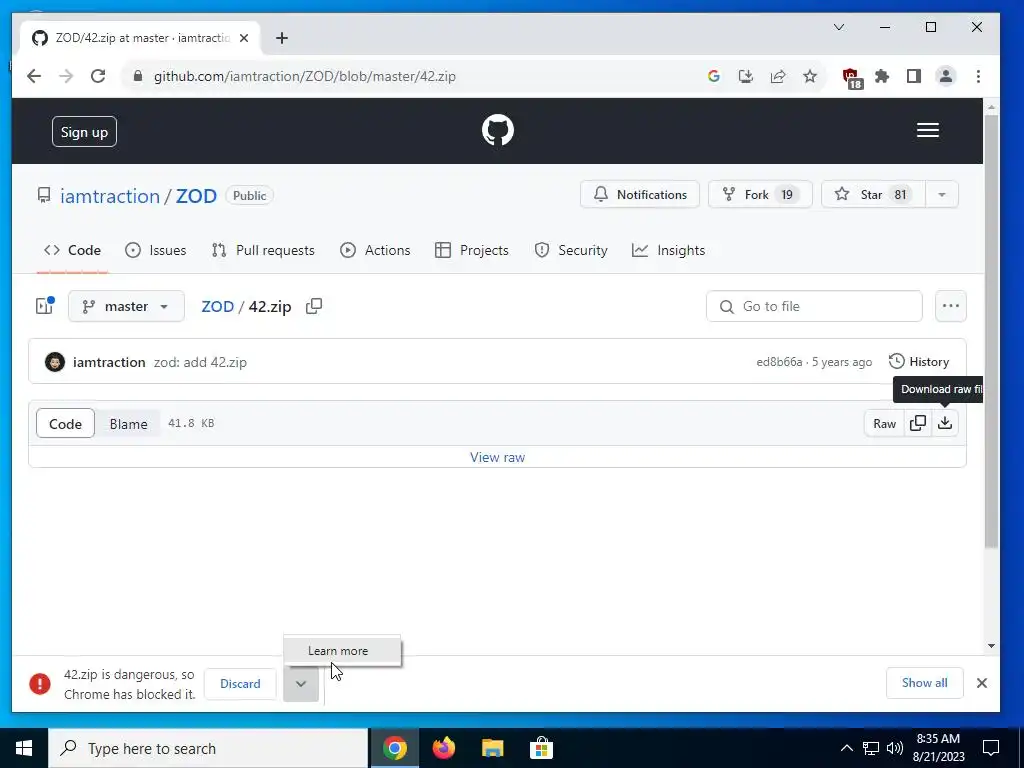Click the red warning icon for 42.zip
1024x768 pixels.
40,684
